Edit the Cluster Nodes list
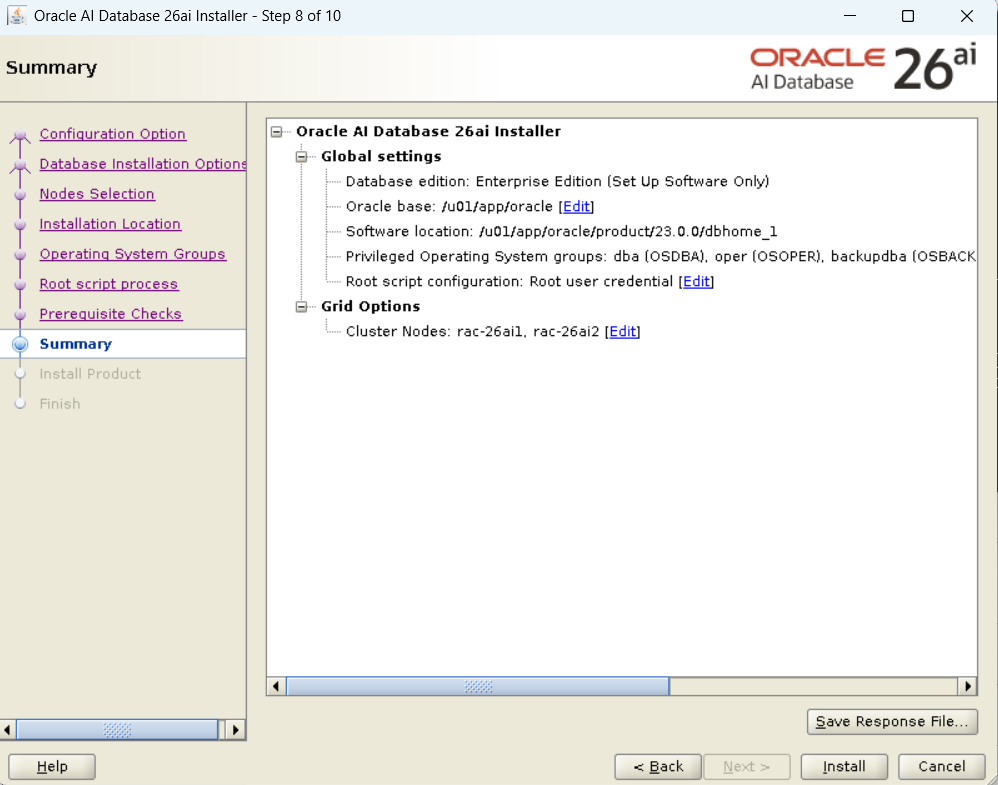 tap(622, 332)
